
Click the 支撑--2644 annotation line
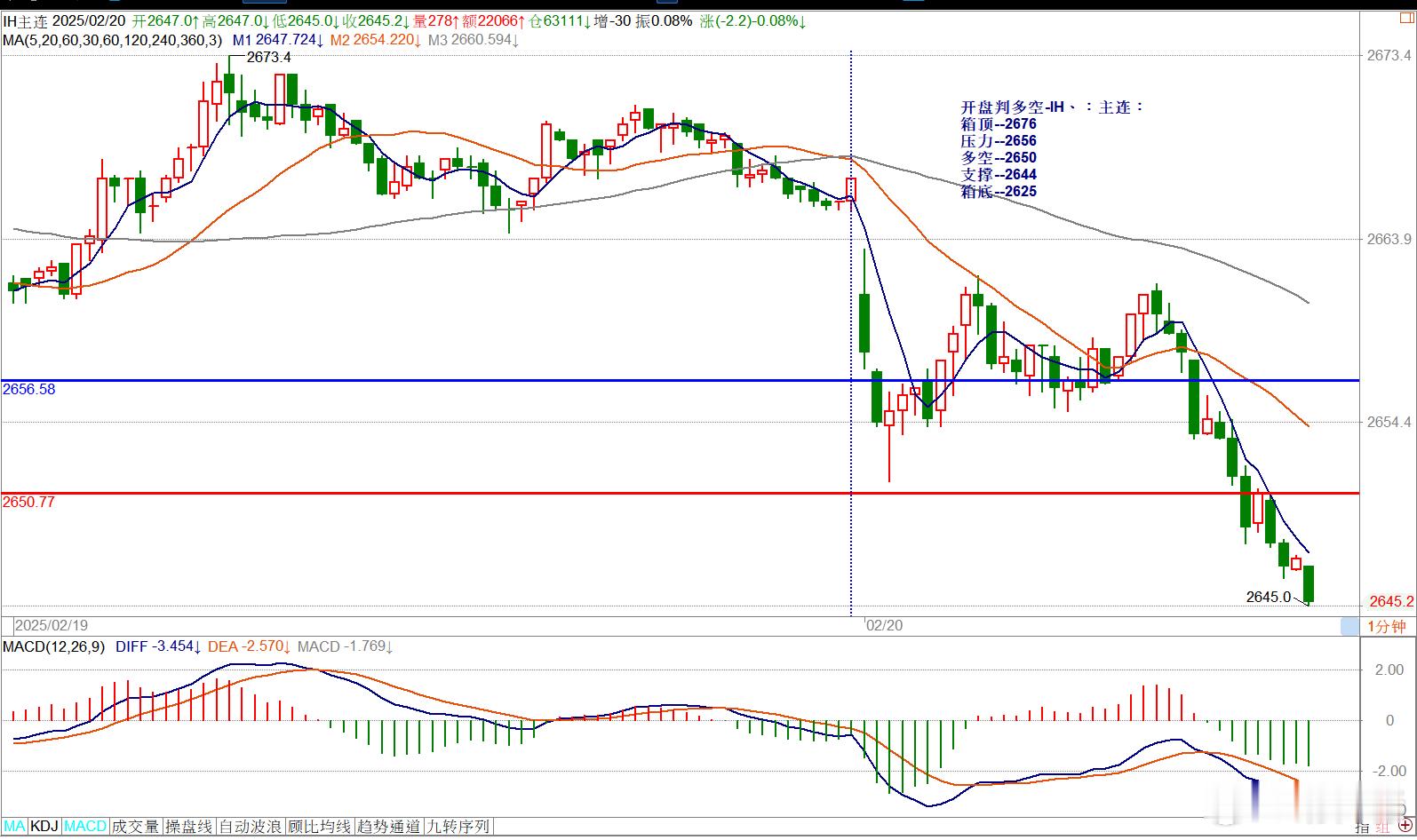(x=999, y=175)
